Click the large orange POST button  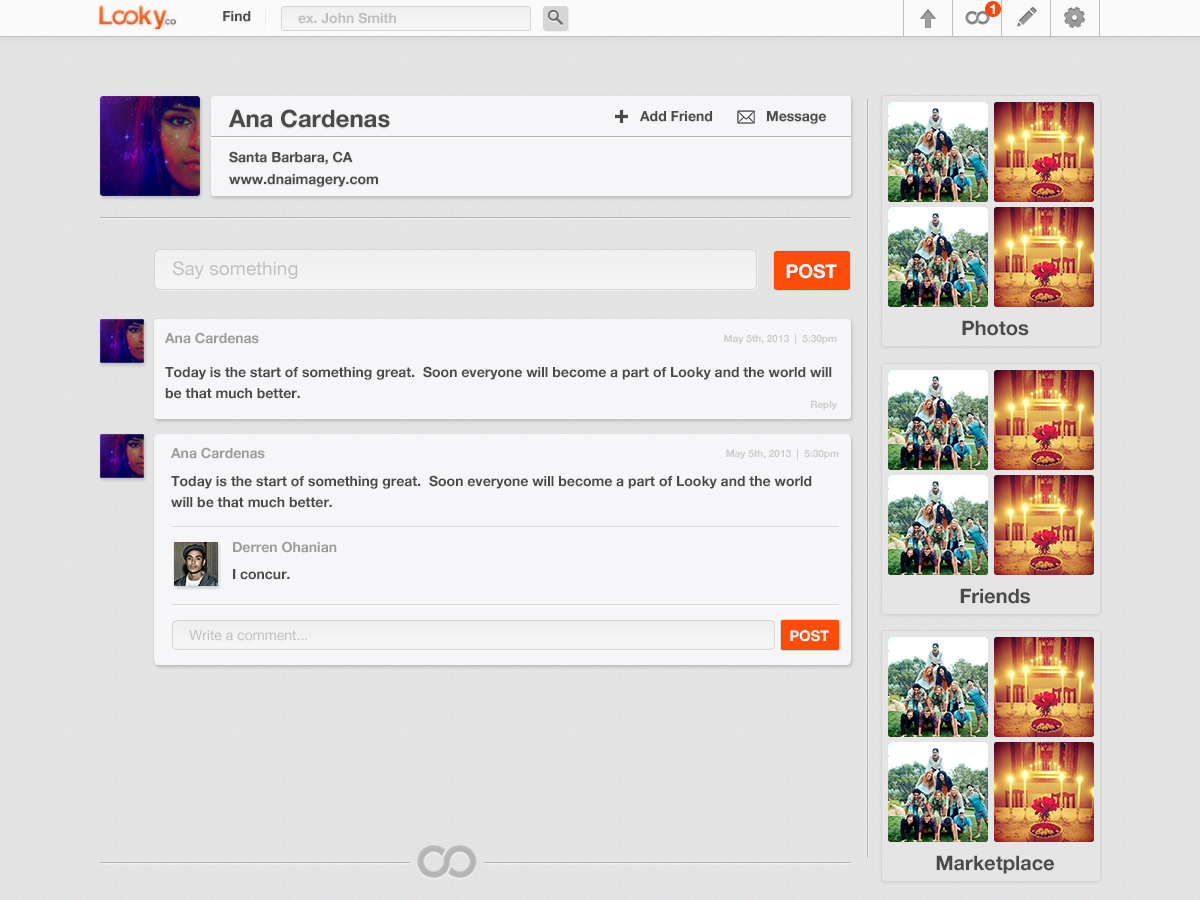[x=811, y=271]
